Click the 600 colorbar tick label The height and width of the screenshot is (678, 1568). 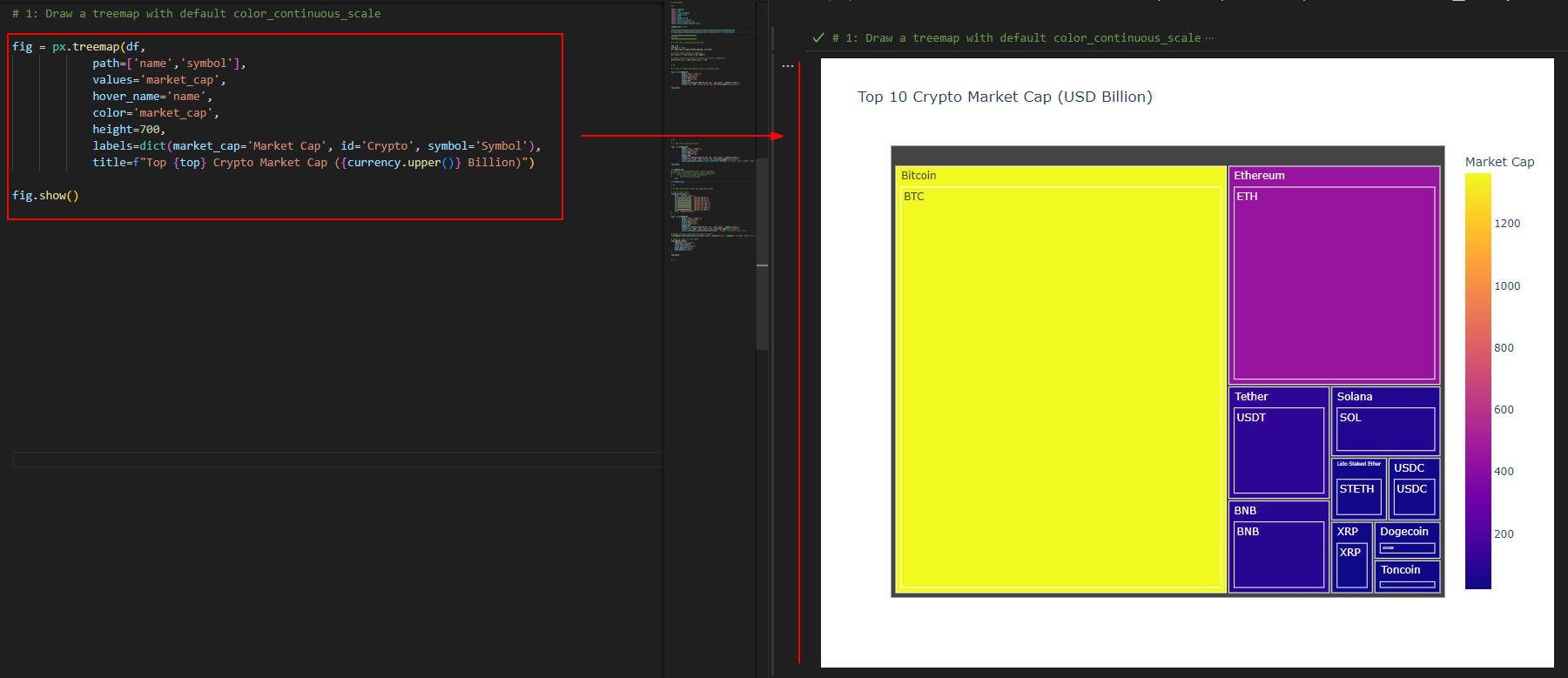pyautogui.click(x=1504, y=410)
